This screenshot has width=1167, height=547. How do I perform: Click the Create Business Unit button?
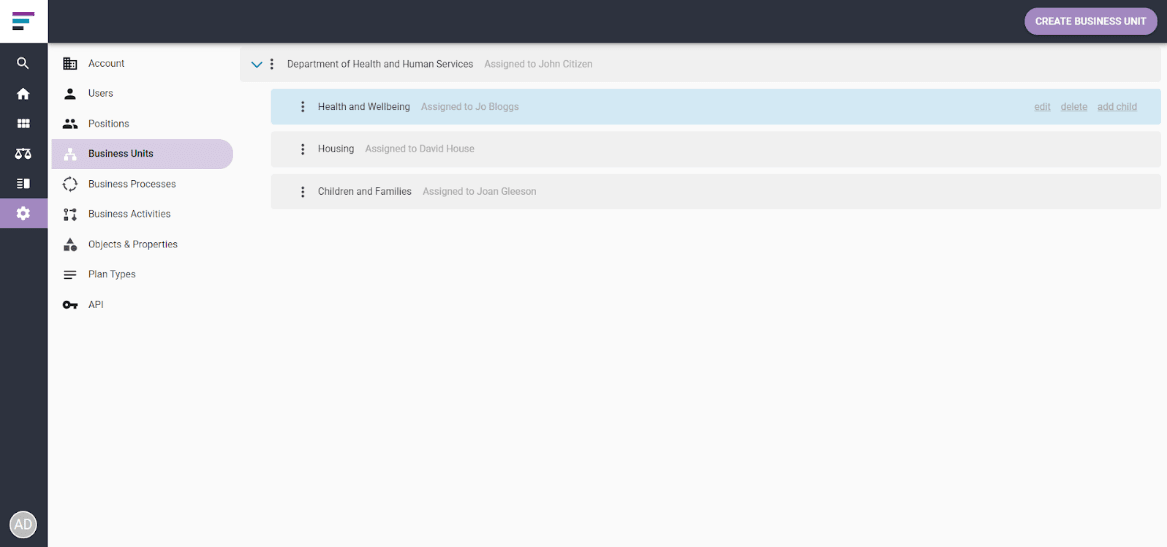coord(1090,22)
